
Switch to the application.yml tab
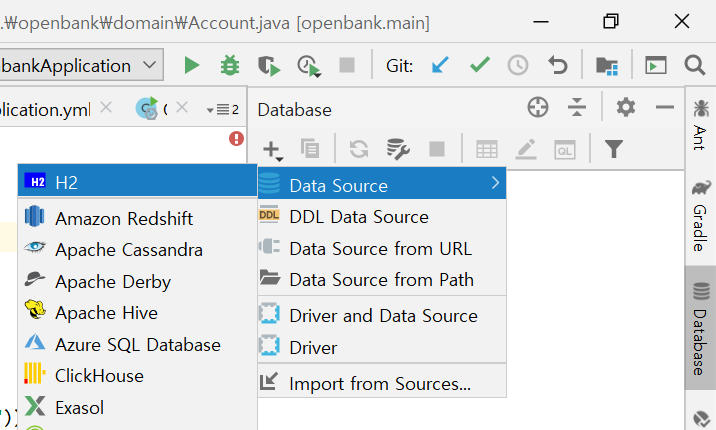[x=46, y=110]
